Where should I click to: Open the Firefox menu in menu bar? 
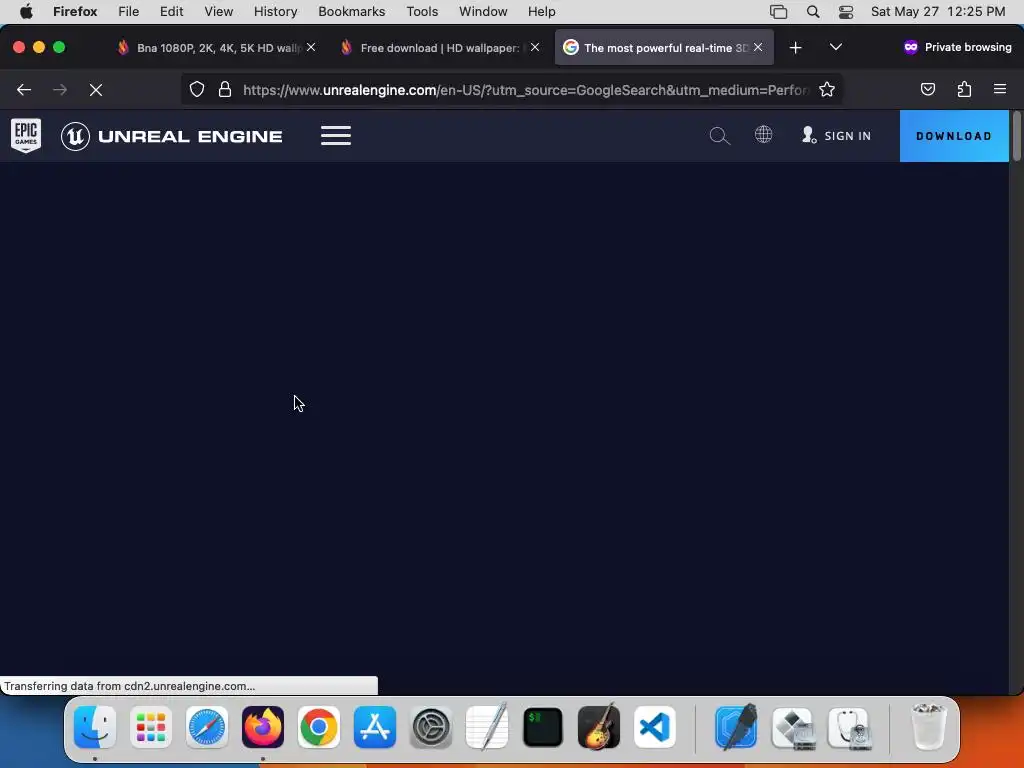click(x=75, y=12)
